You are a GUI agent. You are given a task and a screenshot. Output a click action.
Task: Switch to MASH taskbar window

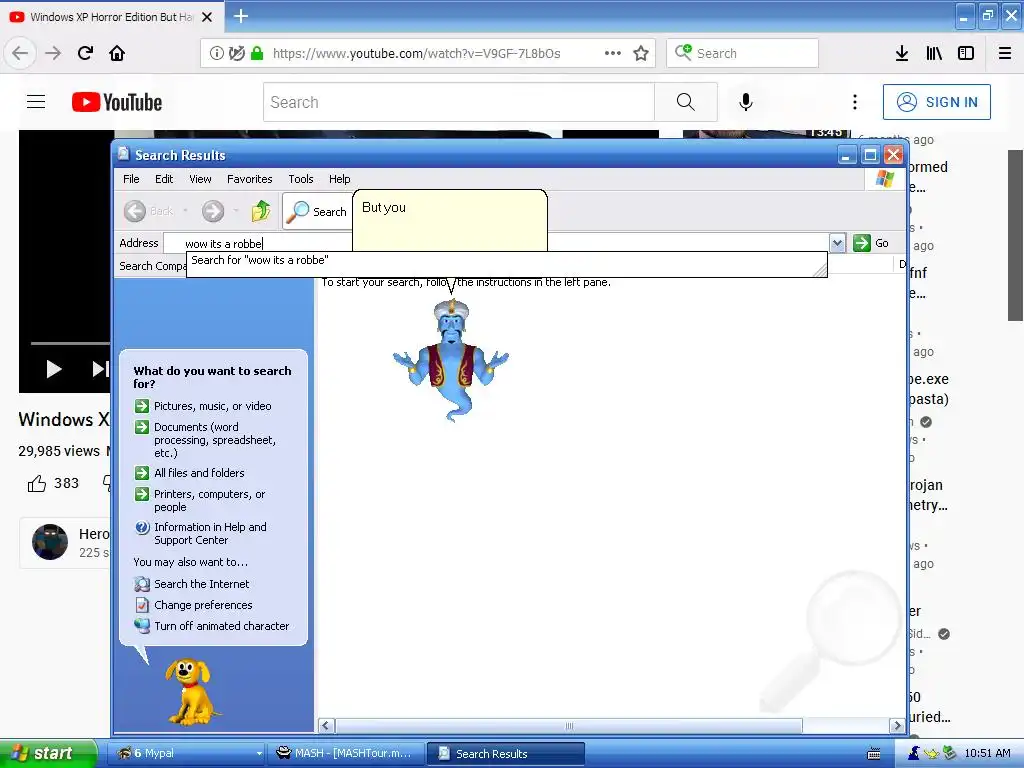pyautogui.click(x=345, y=753)
